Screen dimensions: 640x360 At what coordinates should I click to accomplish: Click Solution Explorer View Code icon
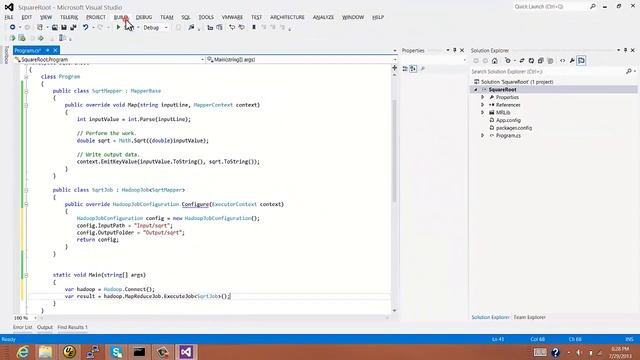(x=562, y=61)
